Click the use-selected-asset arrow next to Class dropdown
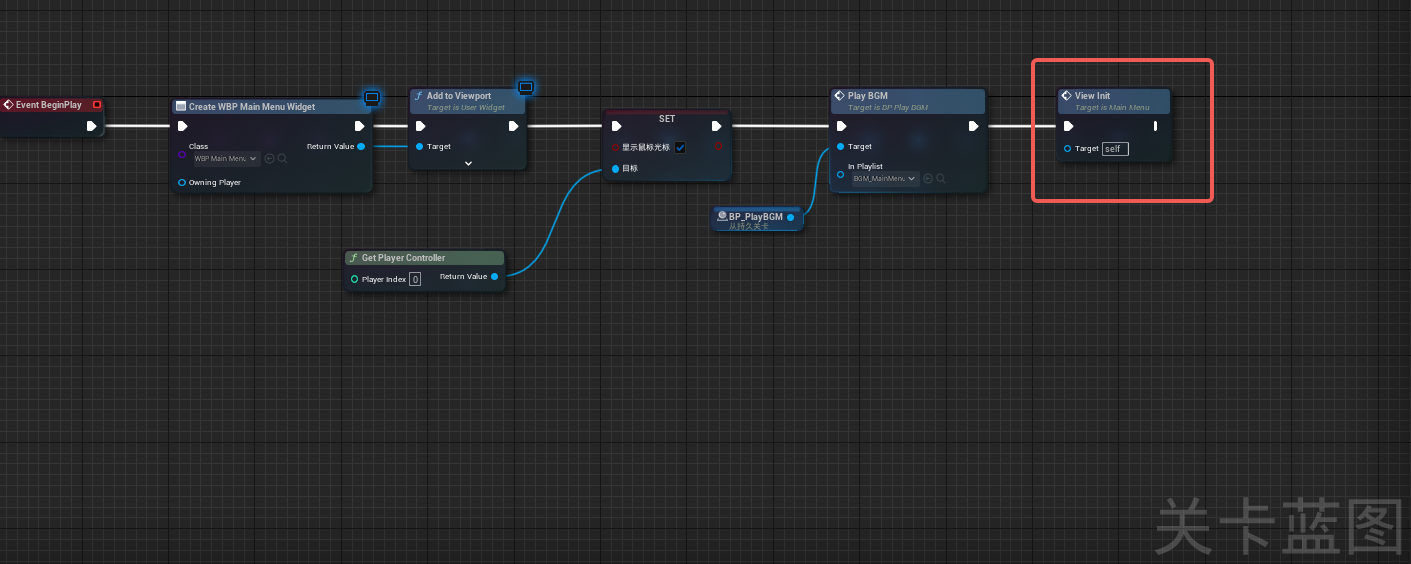 point(269,158)
